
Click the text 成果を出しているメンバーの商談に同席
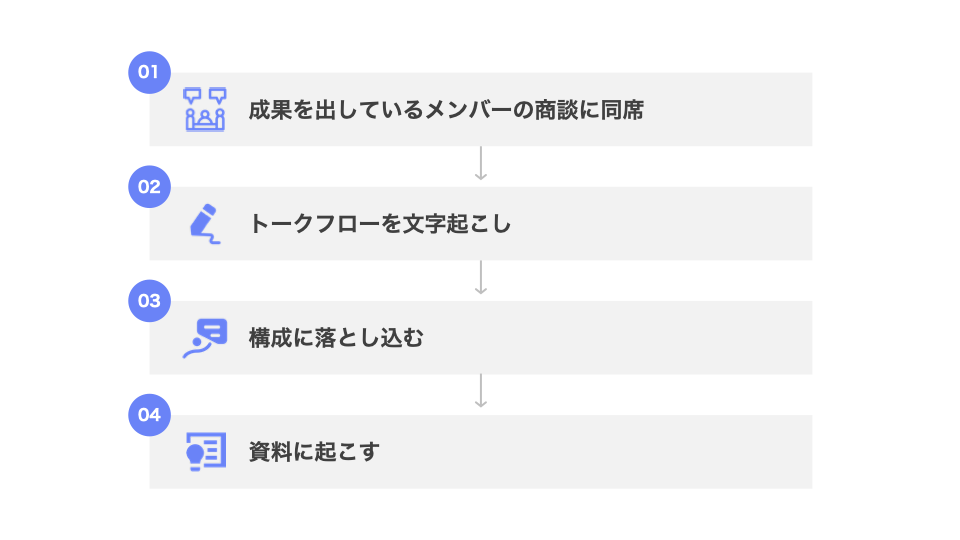[446, 110]
